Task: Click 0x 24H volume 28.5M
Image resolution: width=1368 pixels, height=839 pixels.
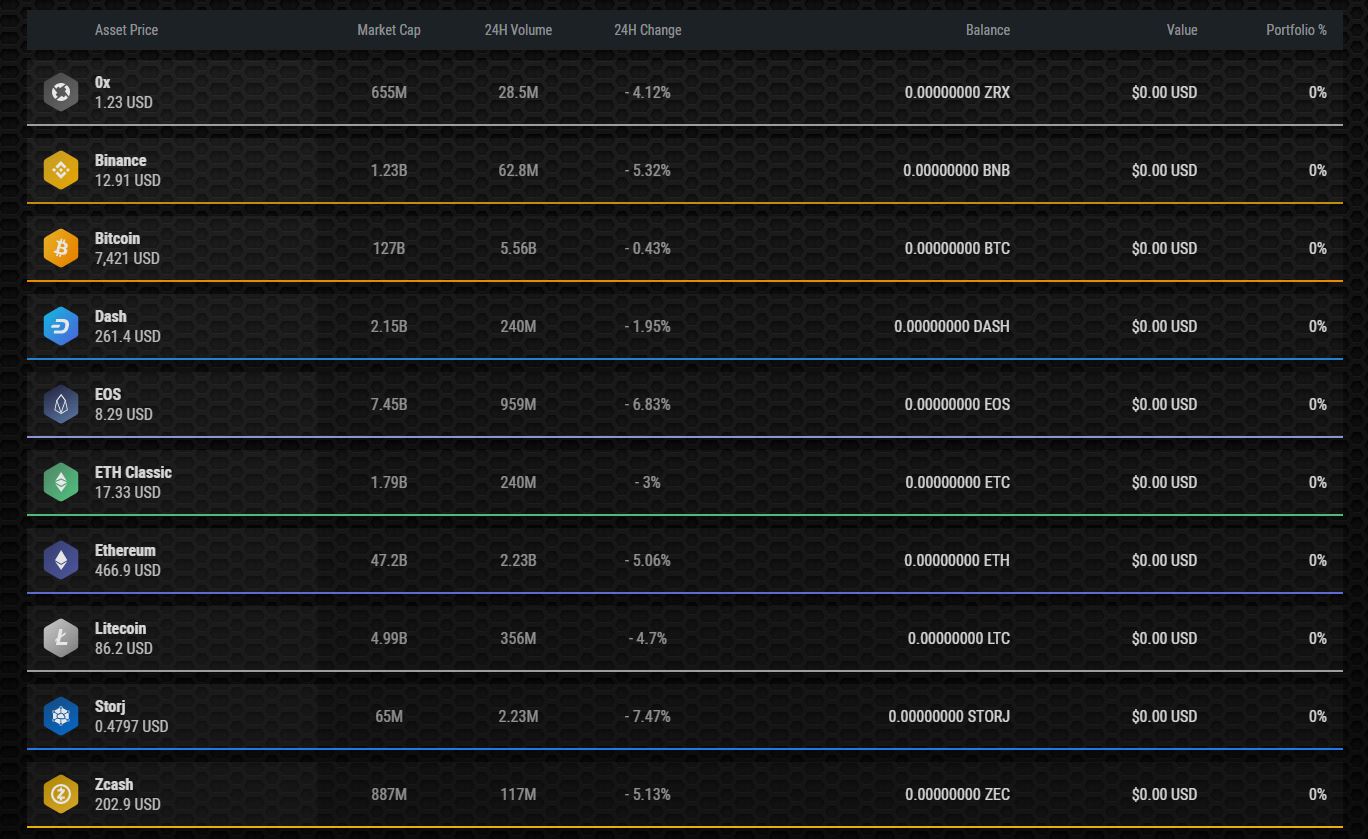Action: coord(518,92)
